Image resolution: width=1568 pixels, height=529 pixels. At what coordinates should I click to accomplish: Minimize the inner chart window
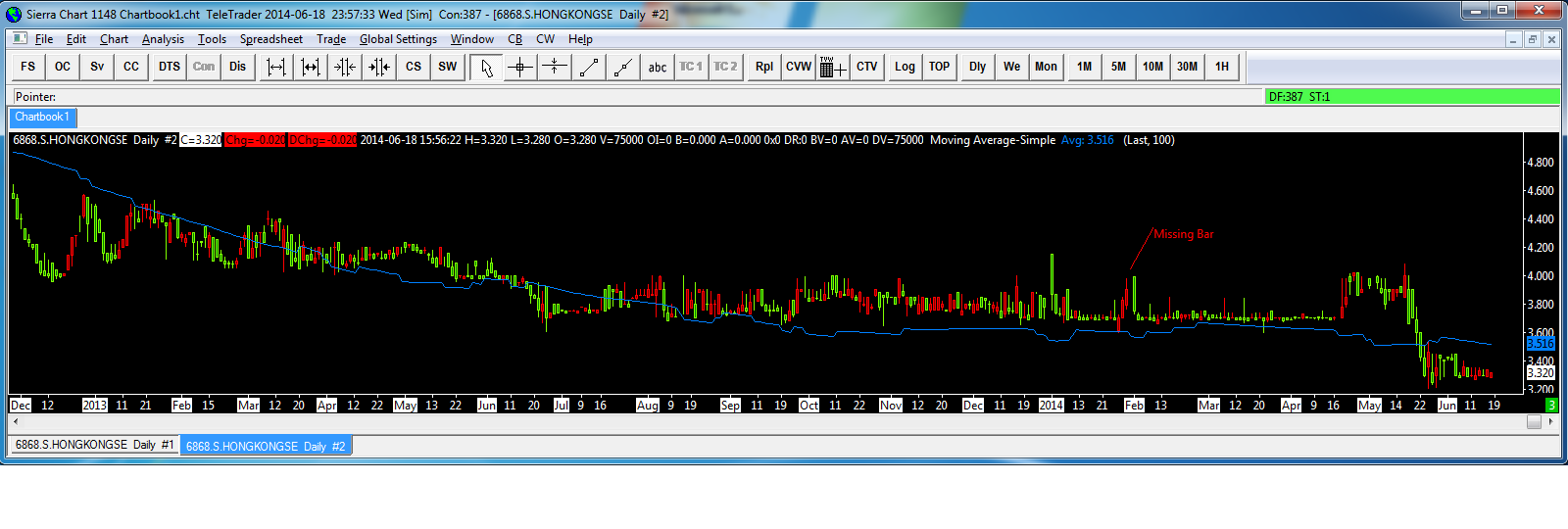point(1513,39)
